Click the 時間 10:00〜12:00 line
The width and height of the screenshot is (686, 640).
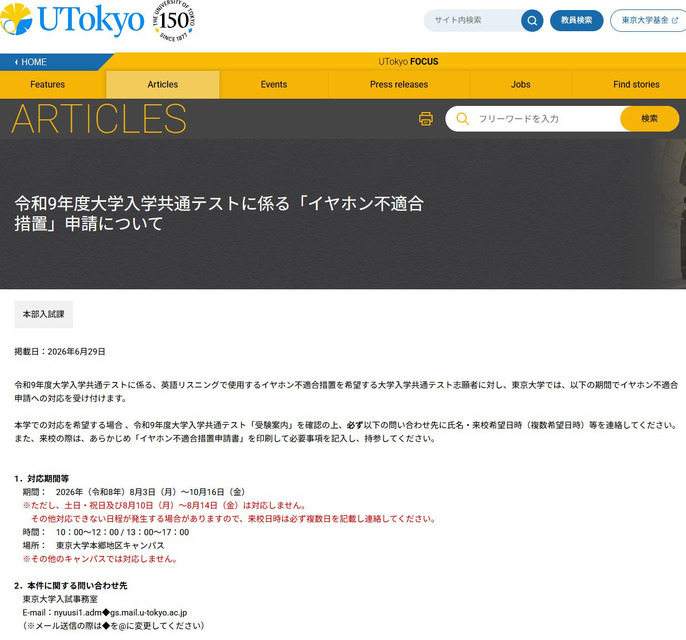pos(106,532)
